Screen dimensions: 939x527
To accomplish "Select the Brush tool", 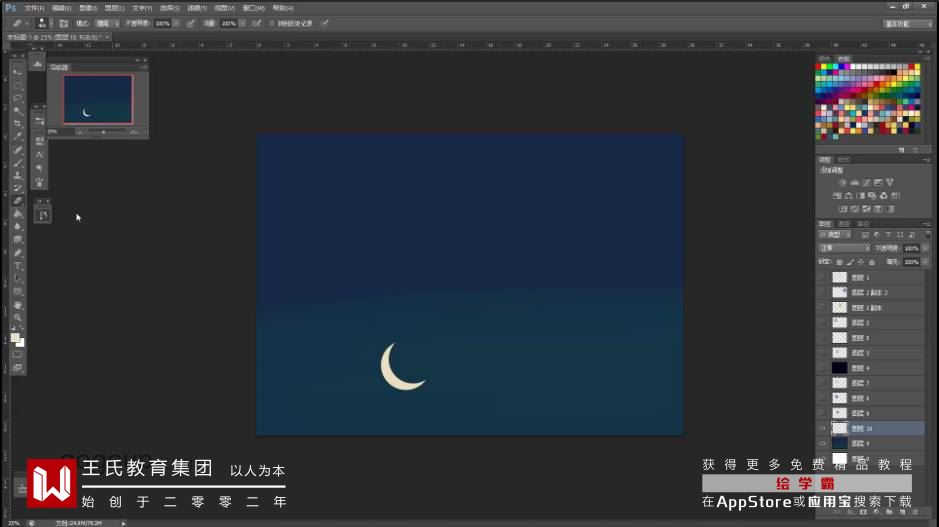I will (x=18, y=163).
